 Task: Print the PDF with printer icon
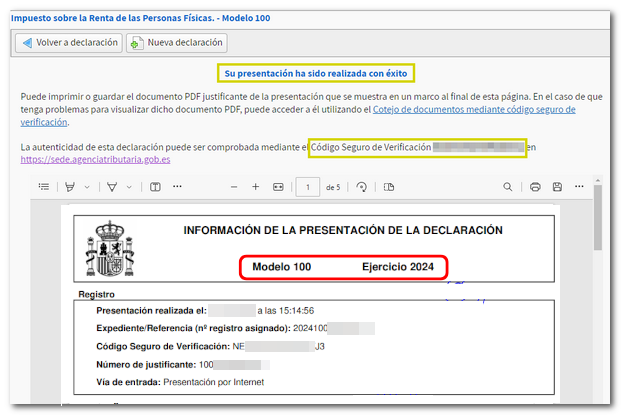point(535,186)
